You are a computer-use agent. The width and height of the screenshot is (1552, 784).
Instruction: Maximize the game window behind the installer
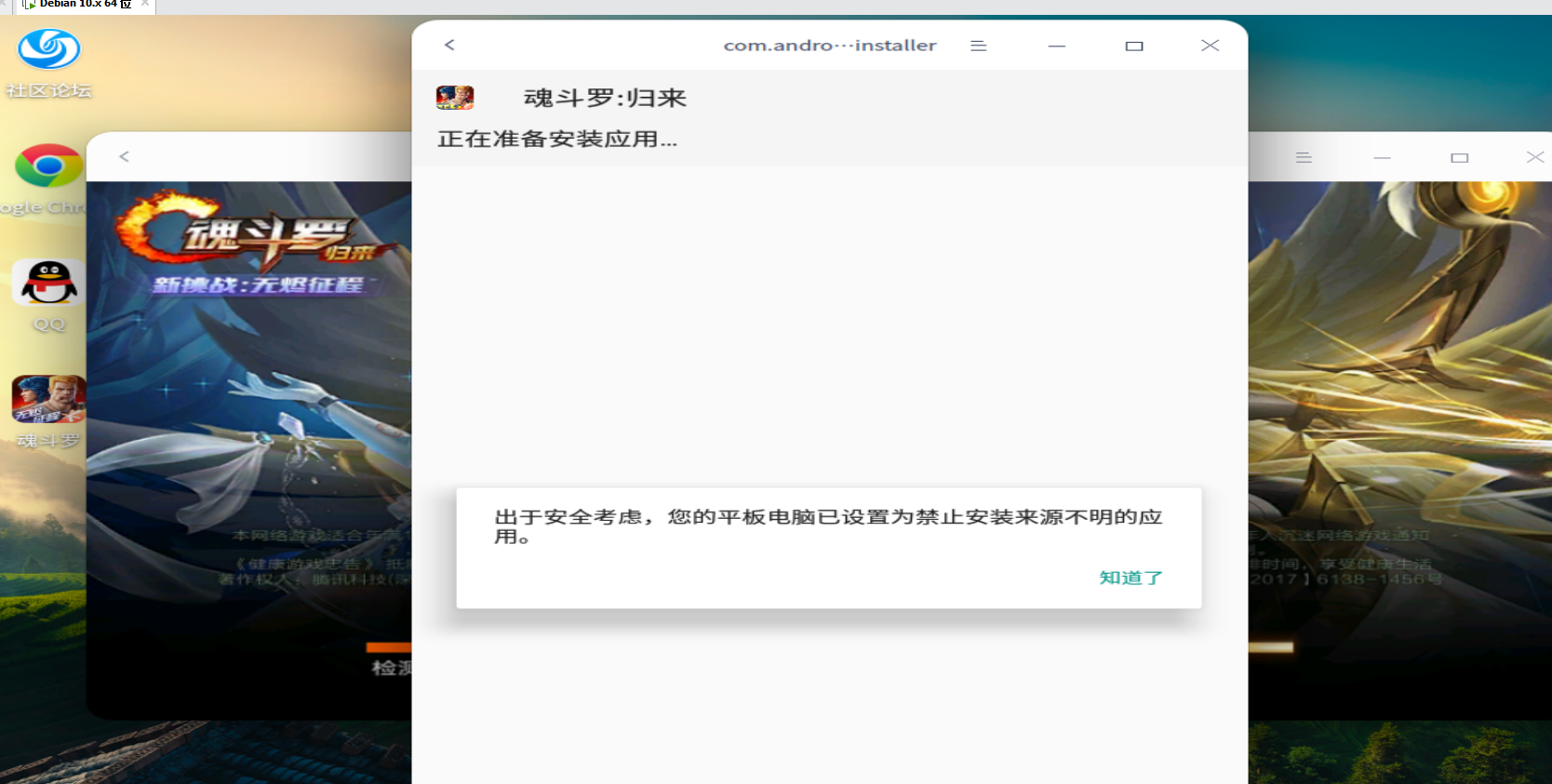(x=1460, y=158)
